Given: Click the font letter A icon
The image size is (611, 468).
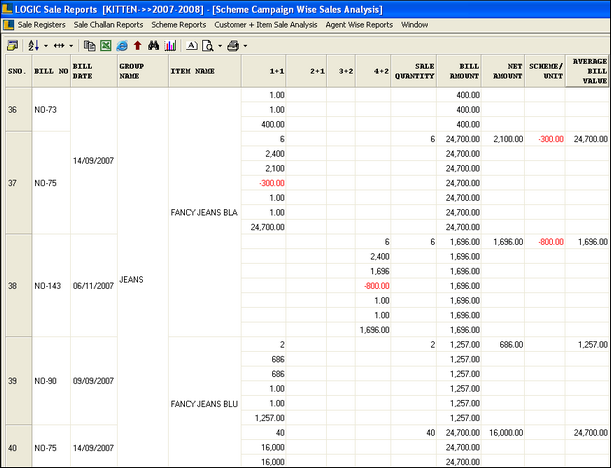Looking at the screenshot, I should click(191, 46).
